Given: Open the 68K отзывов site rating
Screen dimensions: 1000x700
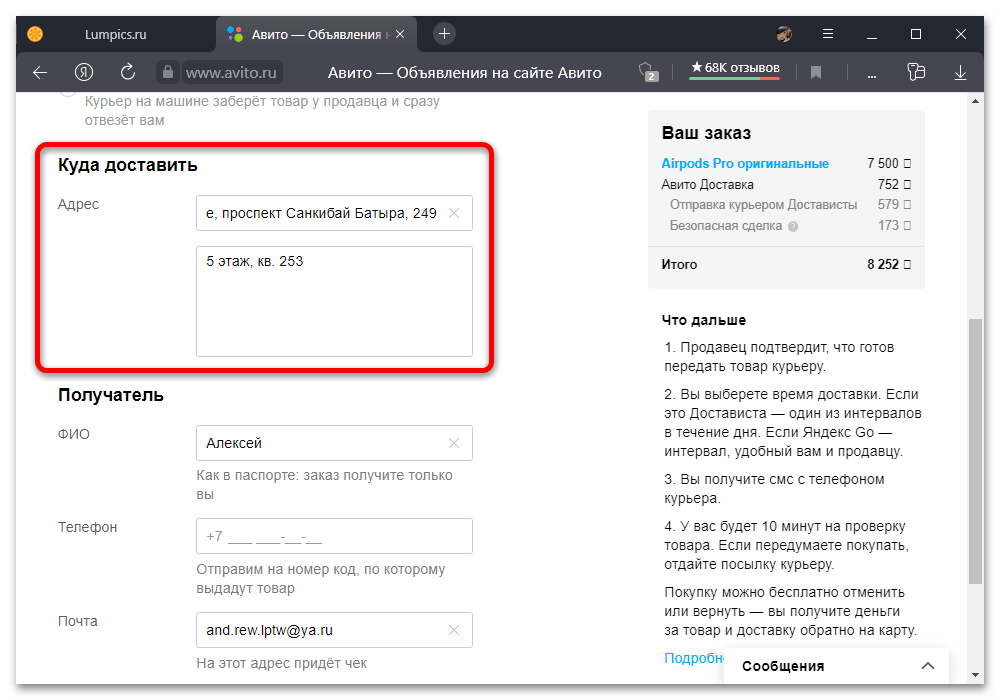Looking at the screenshot, I should point(735,69).
